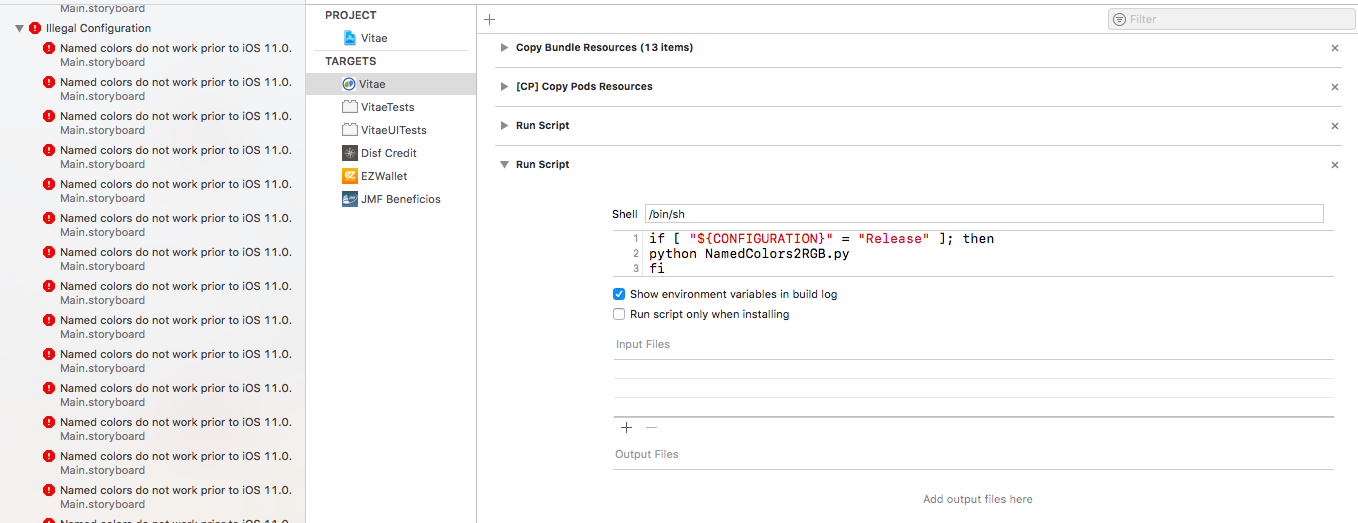Viewport: 1358px width, 523px height.
Task: Focus the Filter build phases field
Action: point(1230,19)
